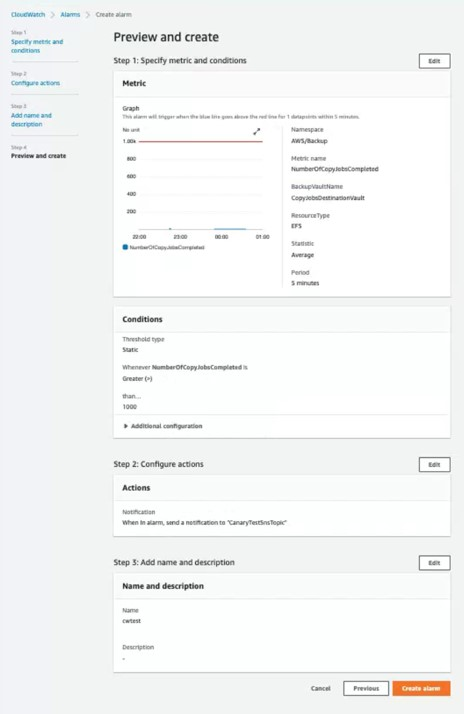Open the Alarms breadcrumb link
Viewport: 464px width, 714px height.
point(70,15)
